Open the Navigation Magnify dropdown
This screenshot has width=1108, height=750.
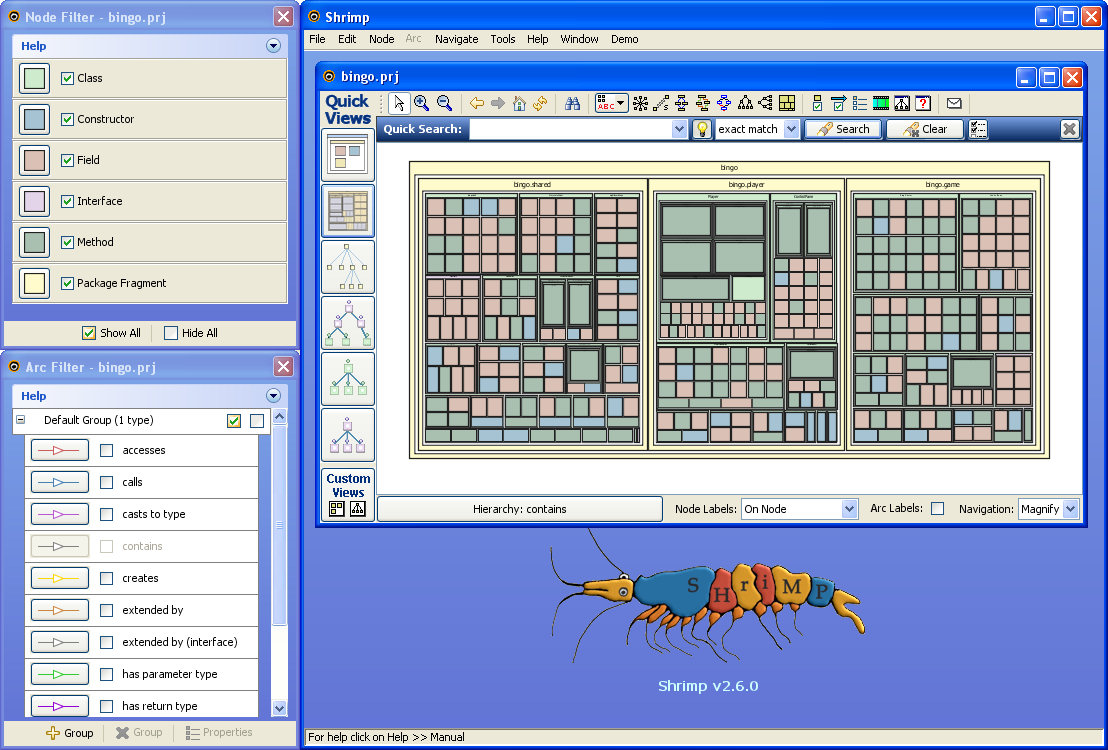pos(1071,509)
